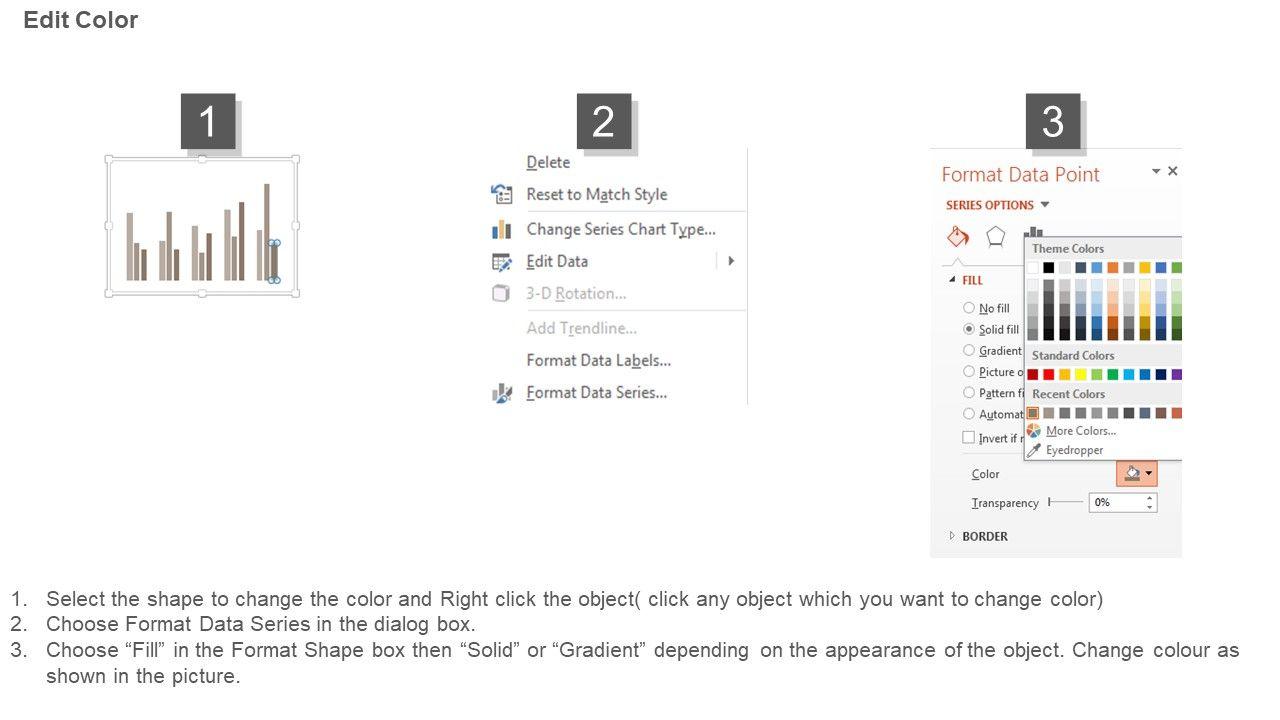Viewport: 1280px width, 720px height.
Task: Select Format Data Labels menu entry
Action: tap(598, 360)
